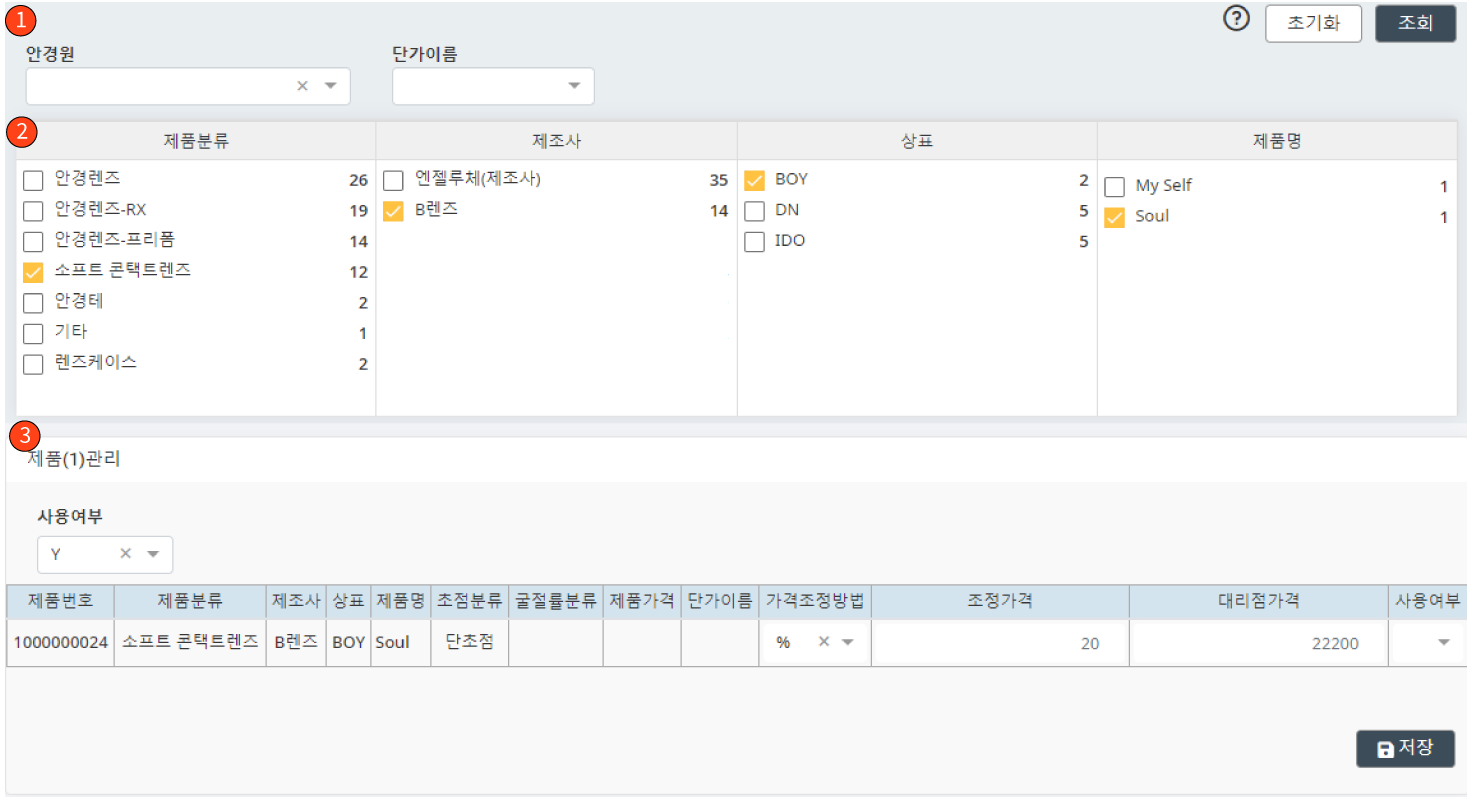Check the My Self product checkbox
Viewport: 1471px width, 797px height.
(1114, 185)
